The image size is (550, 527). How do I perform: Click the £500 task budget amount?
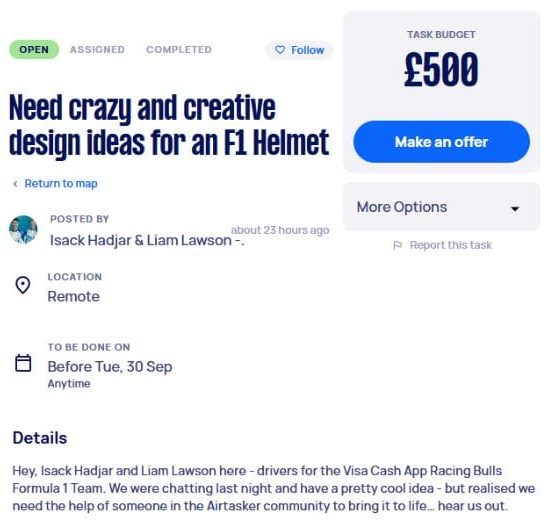point(441,69)
